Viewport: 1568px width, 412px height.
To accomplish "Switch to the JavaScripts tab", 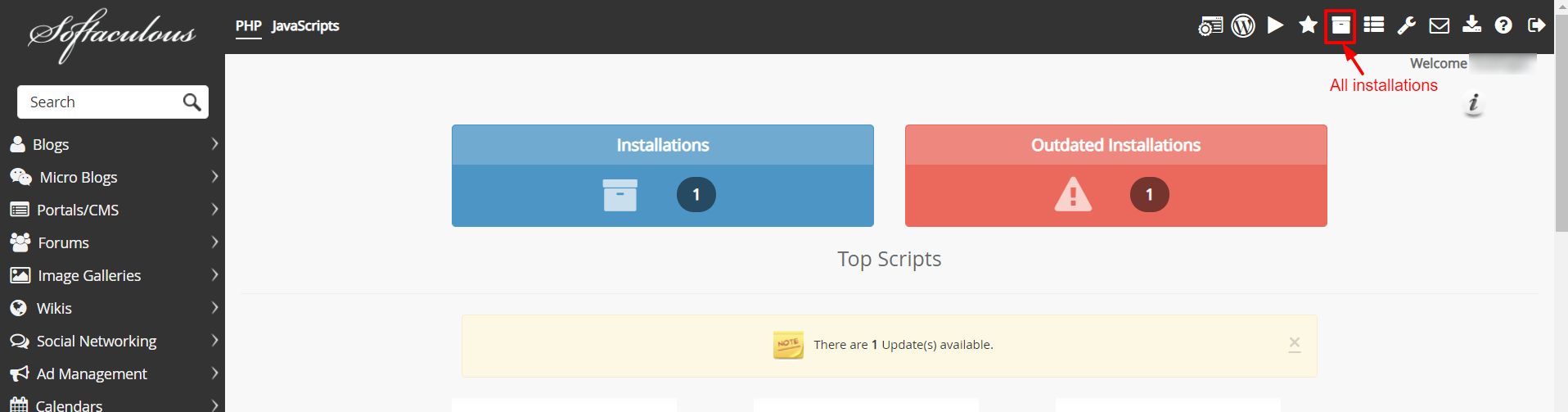I will [x=305, y=26].
